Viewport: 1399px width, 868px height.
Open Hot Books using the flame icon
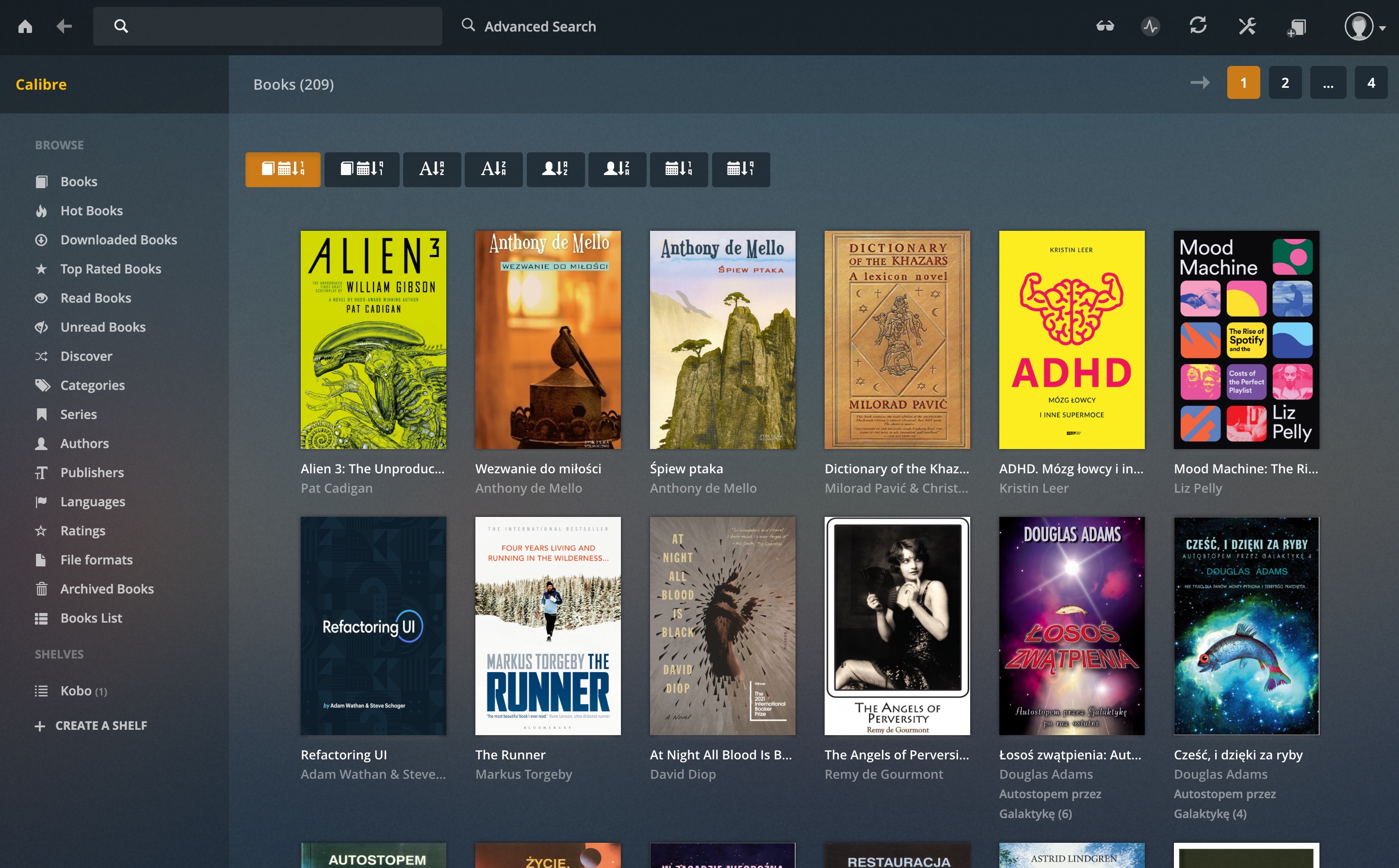tap(91, 210)
